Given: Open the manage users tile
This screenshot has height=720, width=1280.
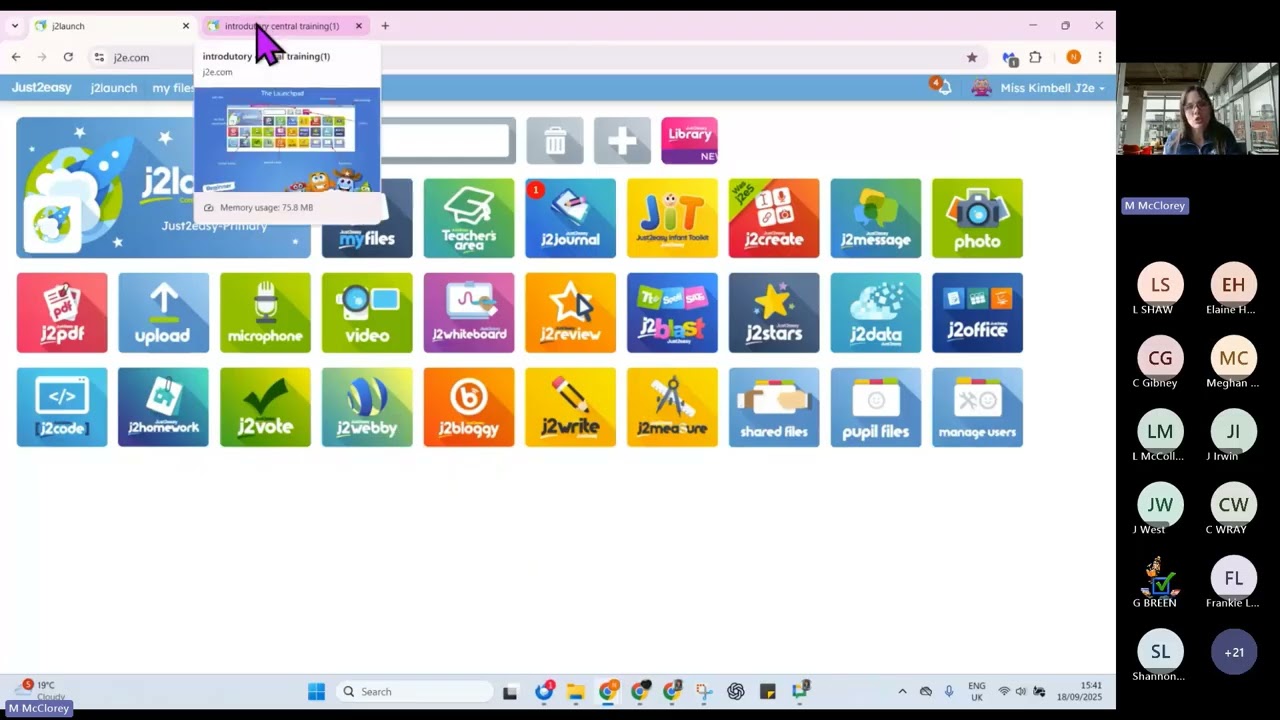Looking at the screenshot, I should click(x=977, y=407).
